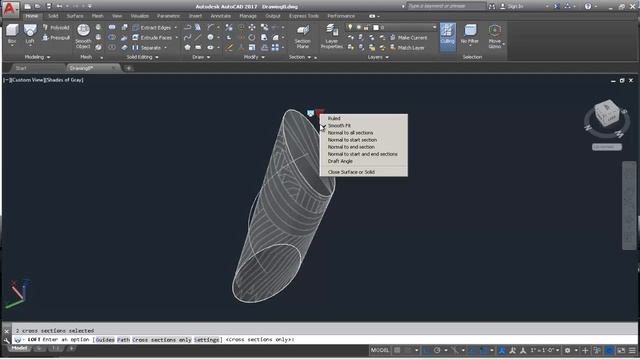Click the Smooth Object mesh tool
640x360 pixels.
(83, 36)
